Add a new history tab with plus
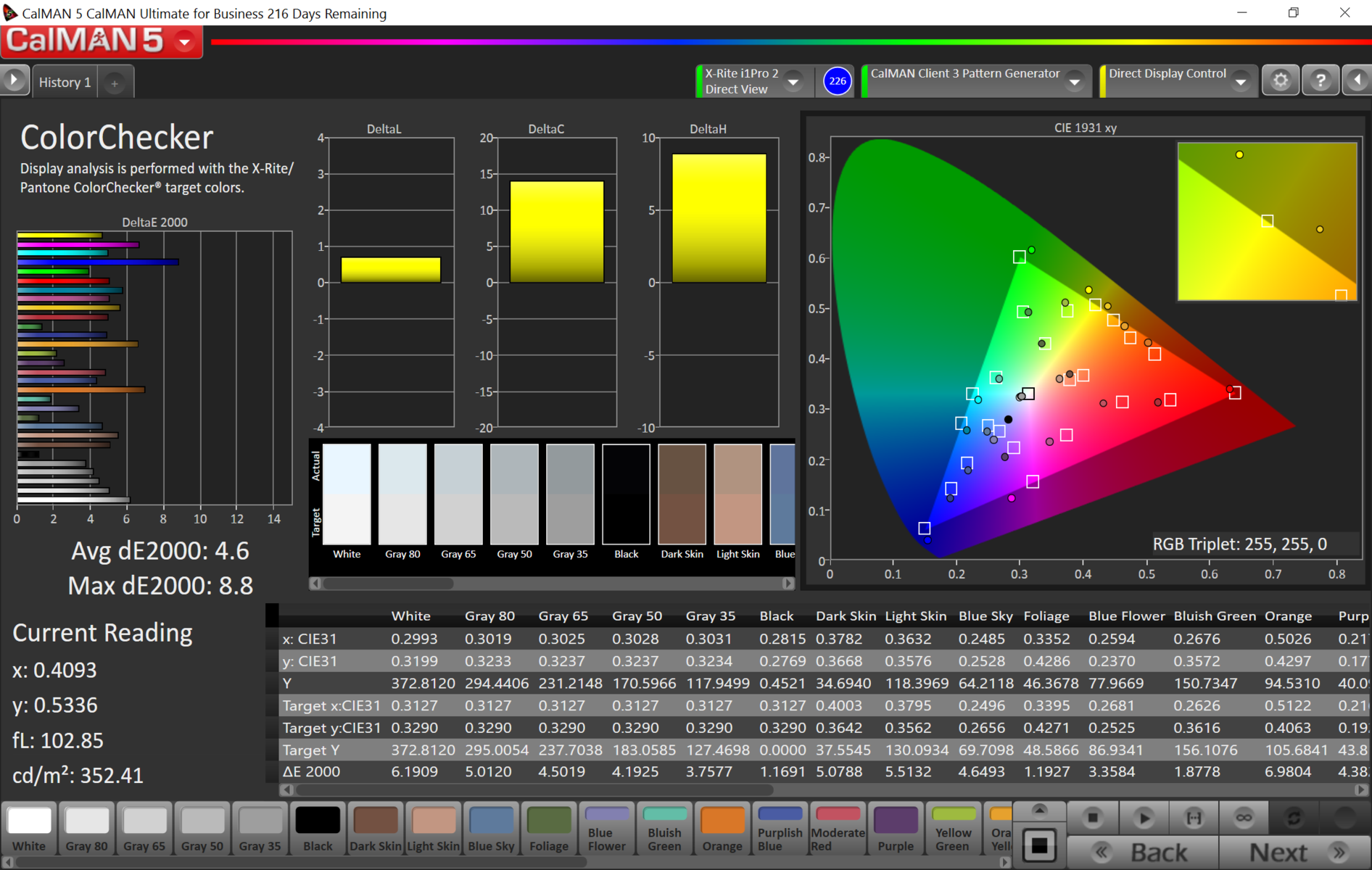The image size is (1372, 870). 115,83
